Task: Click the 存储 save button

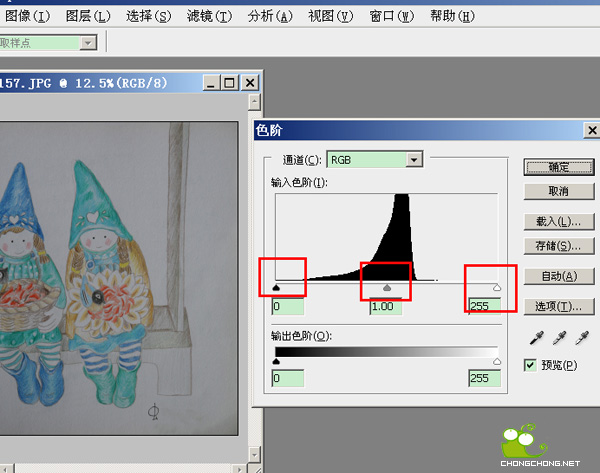Action: click(559, 246)
